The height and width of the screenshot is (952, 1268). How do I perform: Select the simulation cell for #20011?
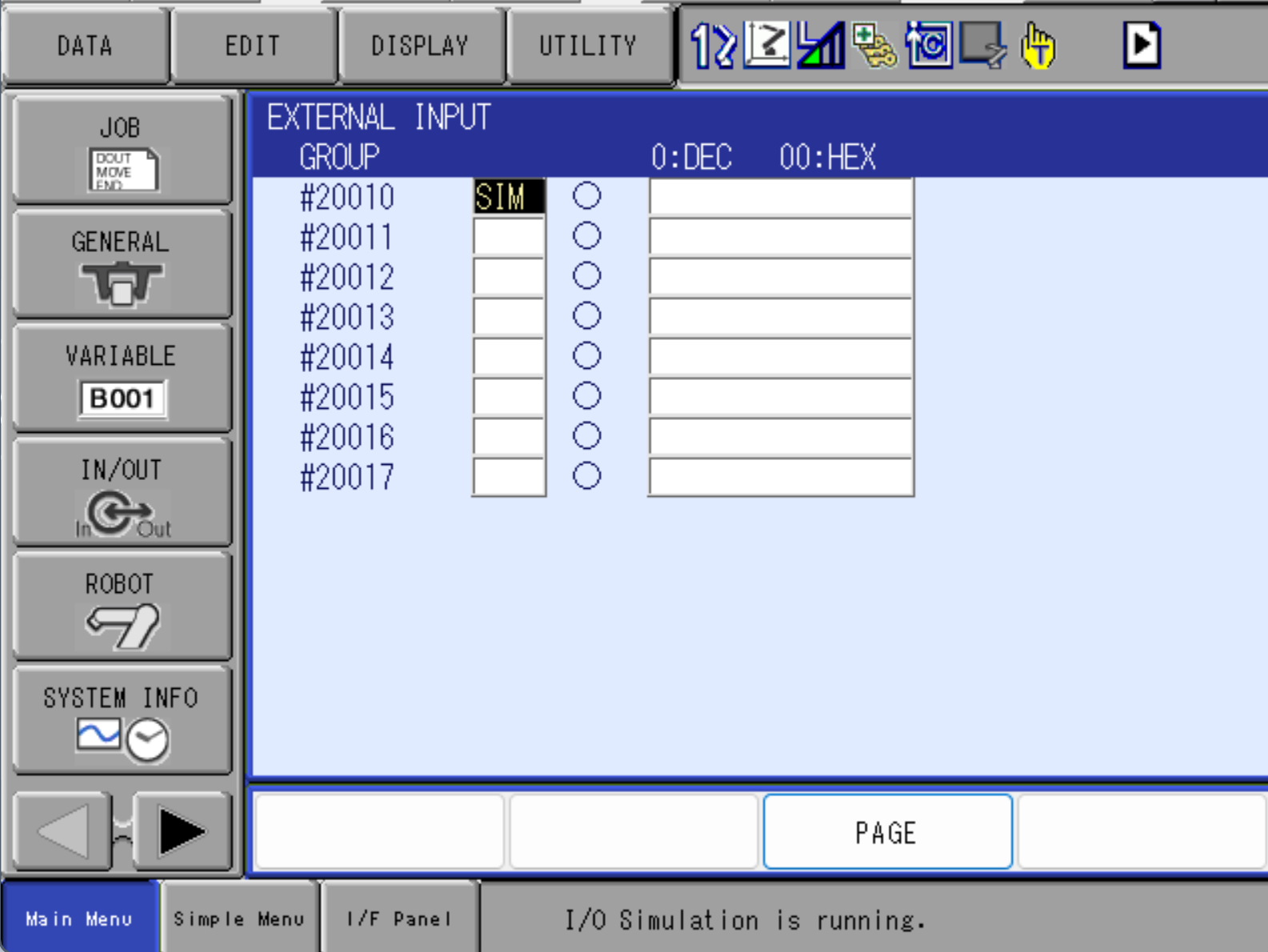click(509, 237)
